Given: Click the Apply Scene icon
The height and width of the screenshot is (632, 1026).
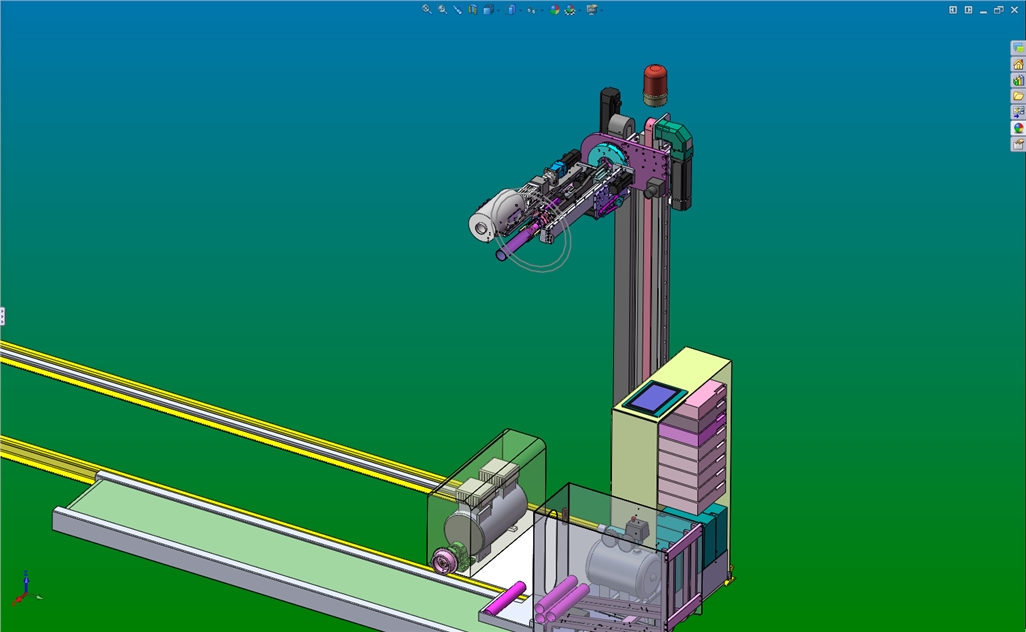Looking at the screenshot, I should (x=570, y=10).
